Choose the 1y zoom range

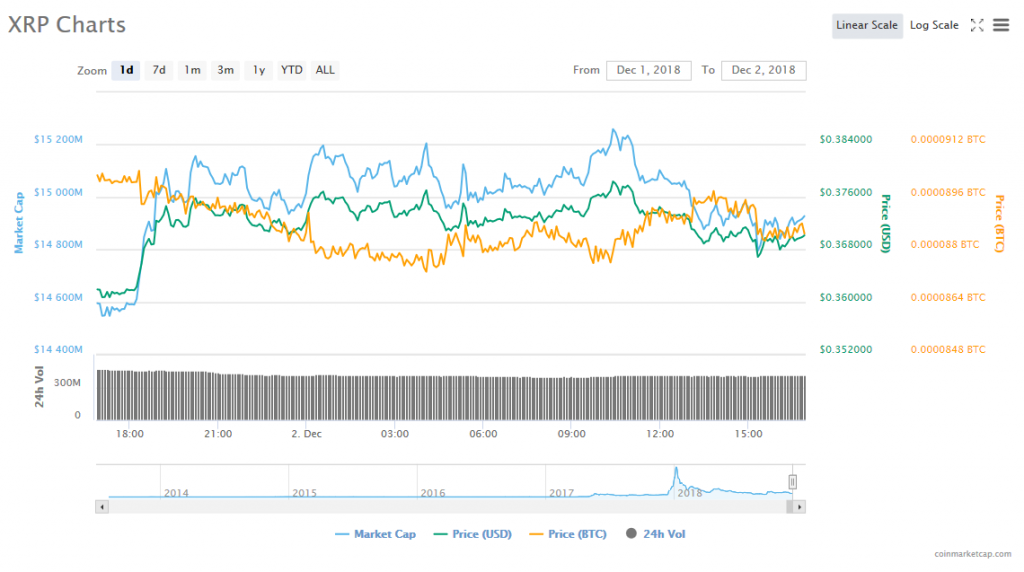click(259, 70)
